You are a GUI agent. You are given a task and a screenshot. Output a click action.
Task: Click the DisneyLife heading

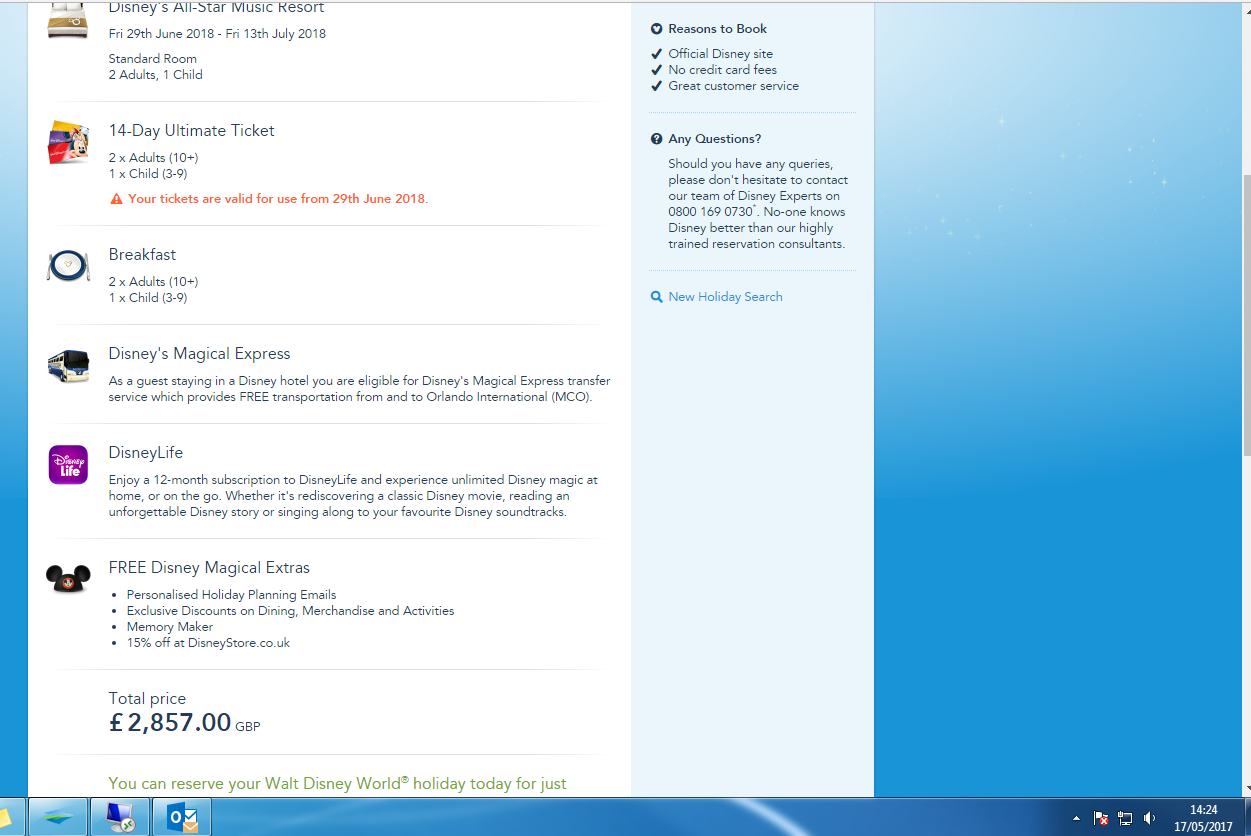pos(146,453)
